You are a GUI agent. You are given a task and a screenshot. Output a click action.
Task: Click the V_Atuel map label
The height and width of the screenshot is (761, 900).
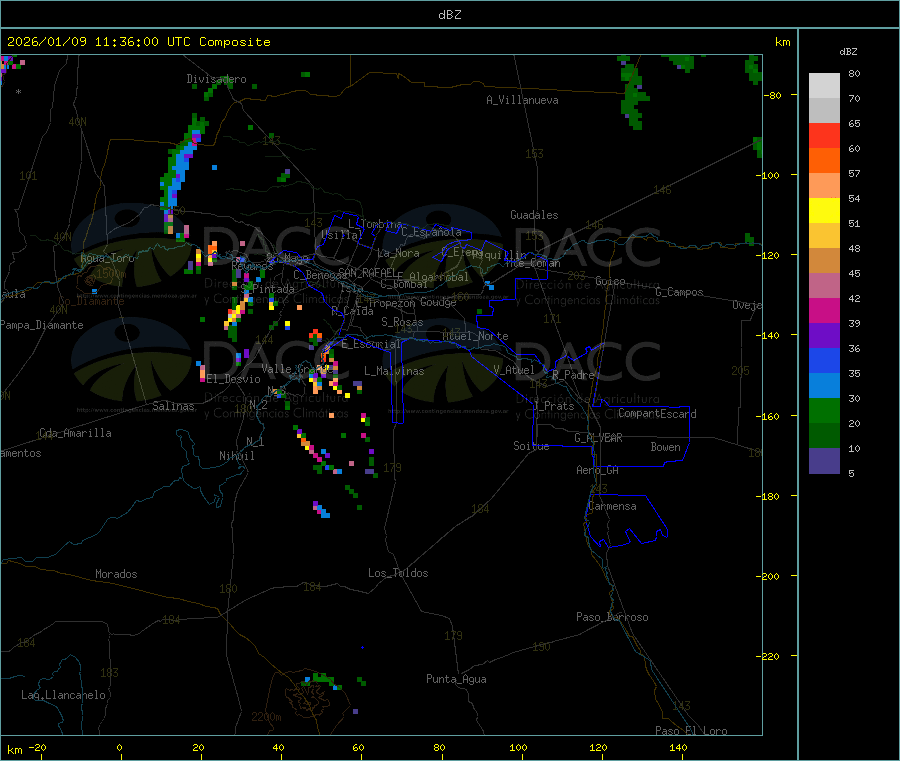click(514, 370)
